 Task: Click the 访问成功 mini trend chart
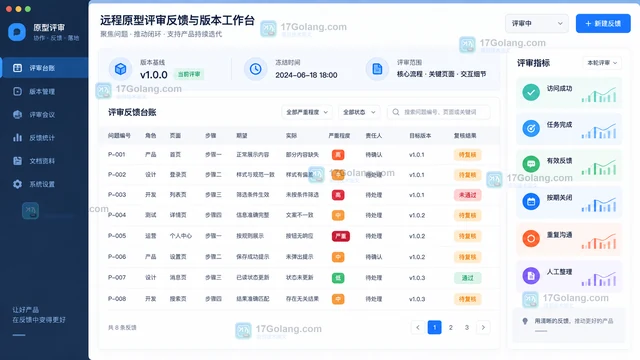click(x=599, y=95)
